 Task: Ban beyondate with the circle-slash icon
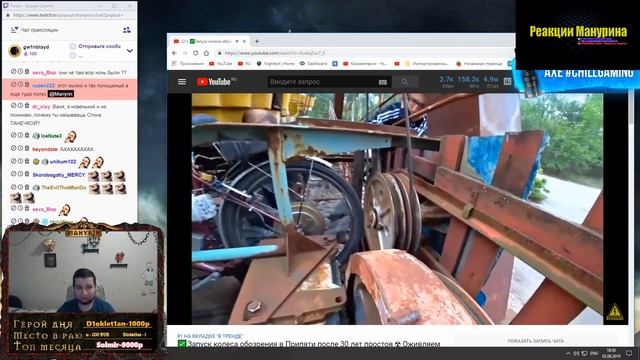[x=13, y=148]
